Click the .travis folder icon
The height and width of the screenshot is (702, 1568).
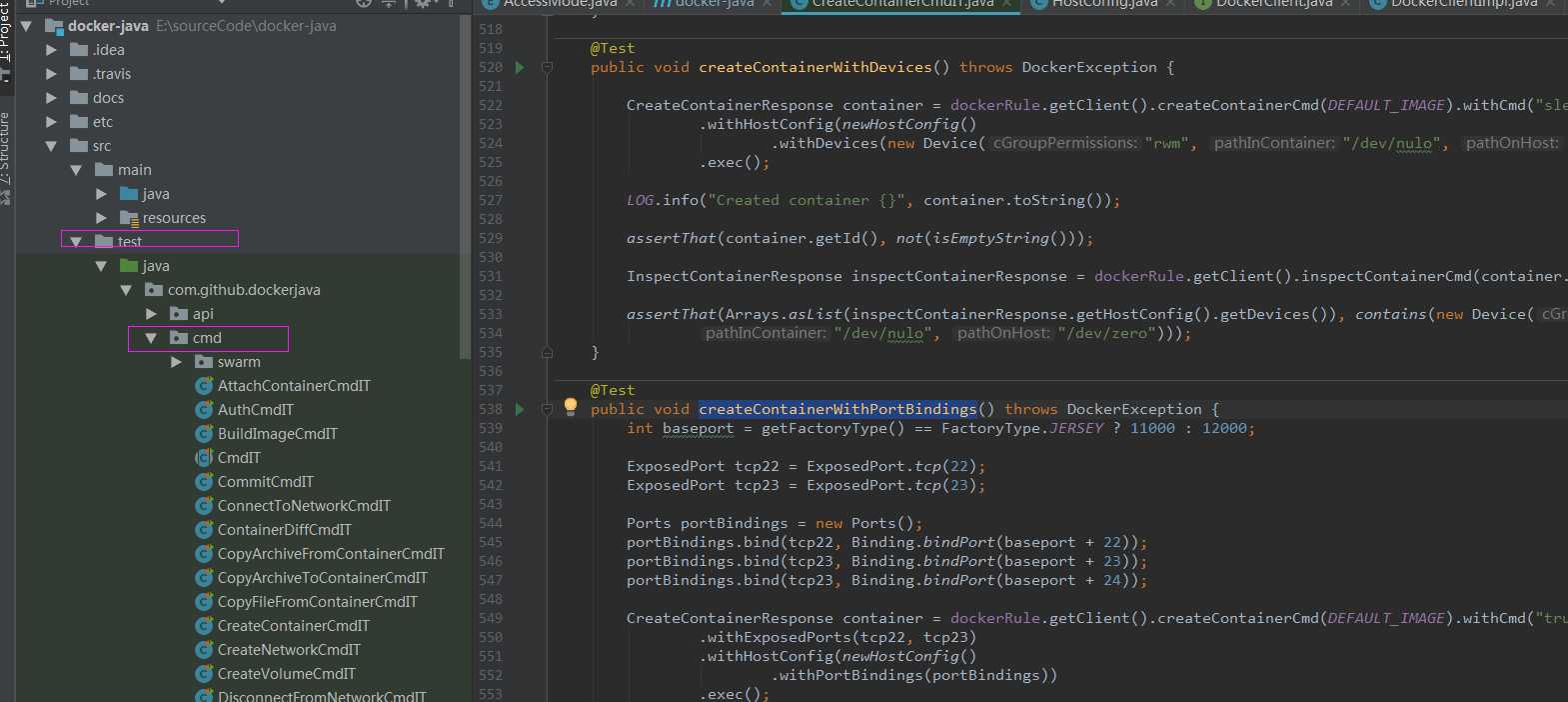[x=79, y=74]
